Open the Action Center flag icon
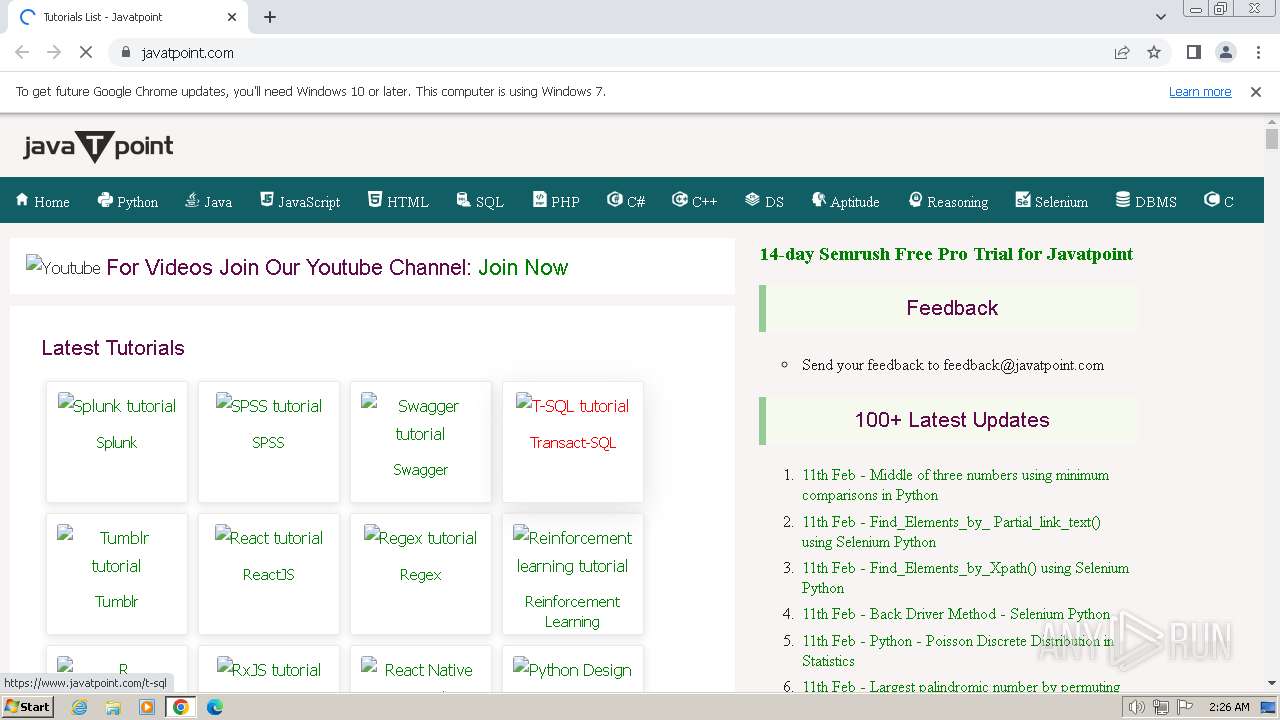This screenshot has height=720, width=1280. 1185,707
